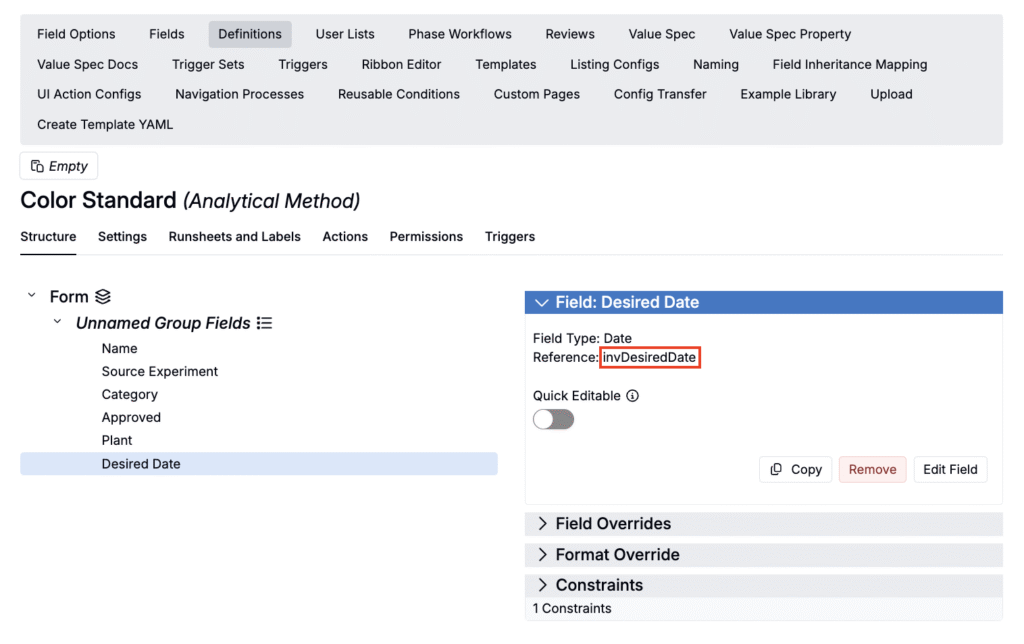Collapse the Form tree node
This screenshot has width=1024, height=644.
[x=32, y=297]
